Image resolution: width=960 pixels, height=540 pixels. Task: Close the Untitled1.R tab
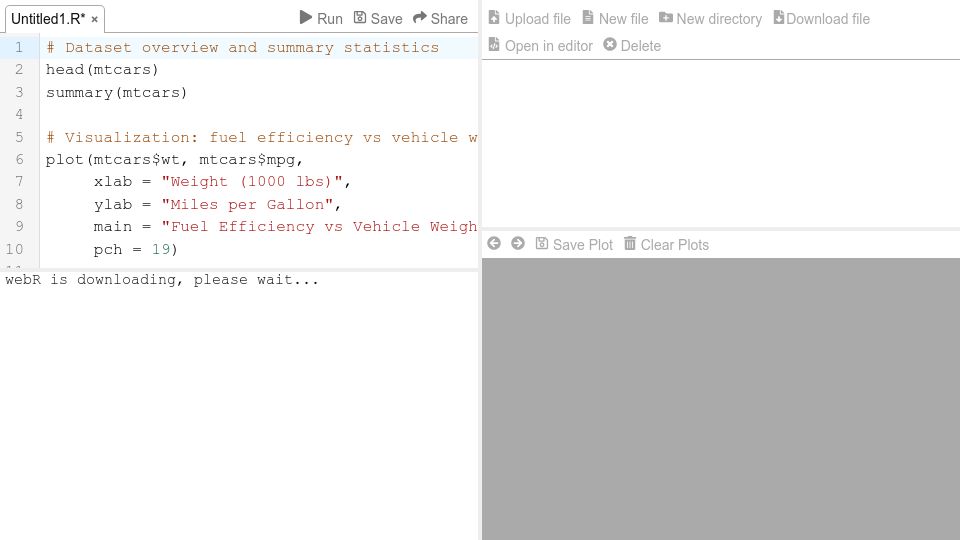[x=94, y=20]
